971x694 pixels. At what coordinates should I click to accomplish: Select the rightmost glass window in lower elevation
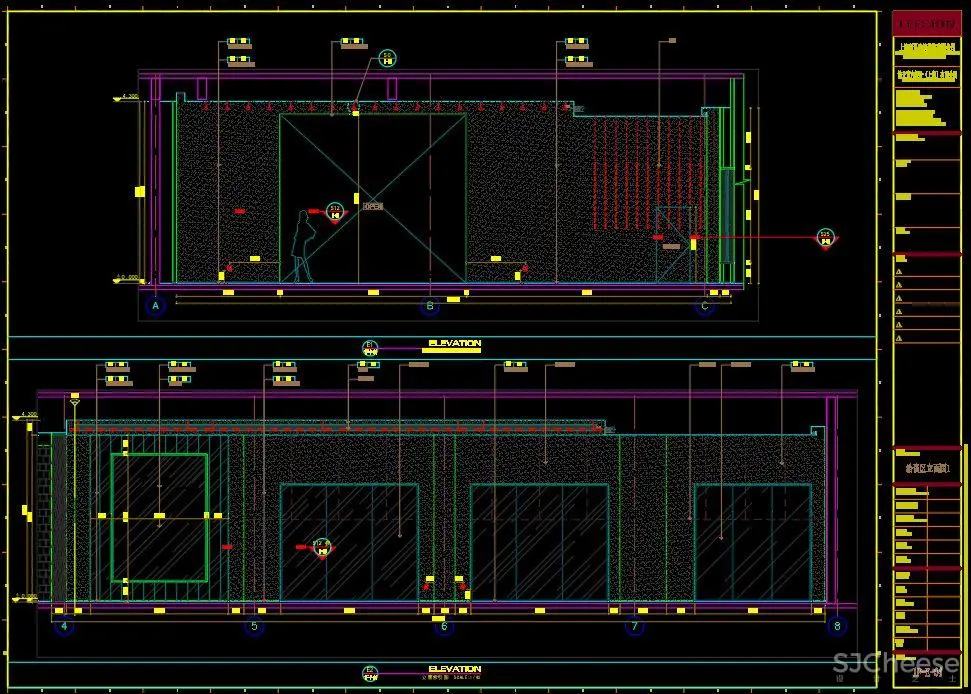point(752,542)
